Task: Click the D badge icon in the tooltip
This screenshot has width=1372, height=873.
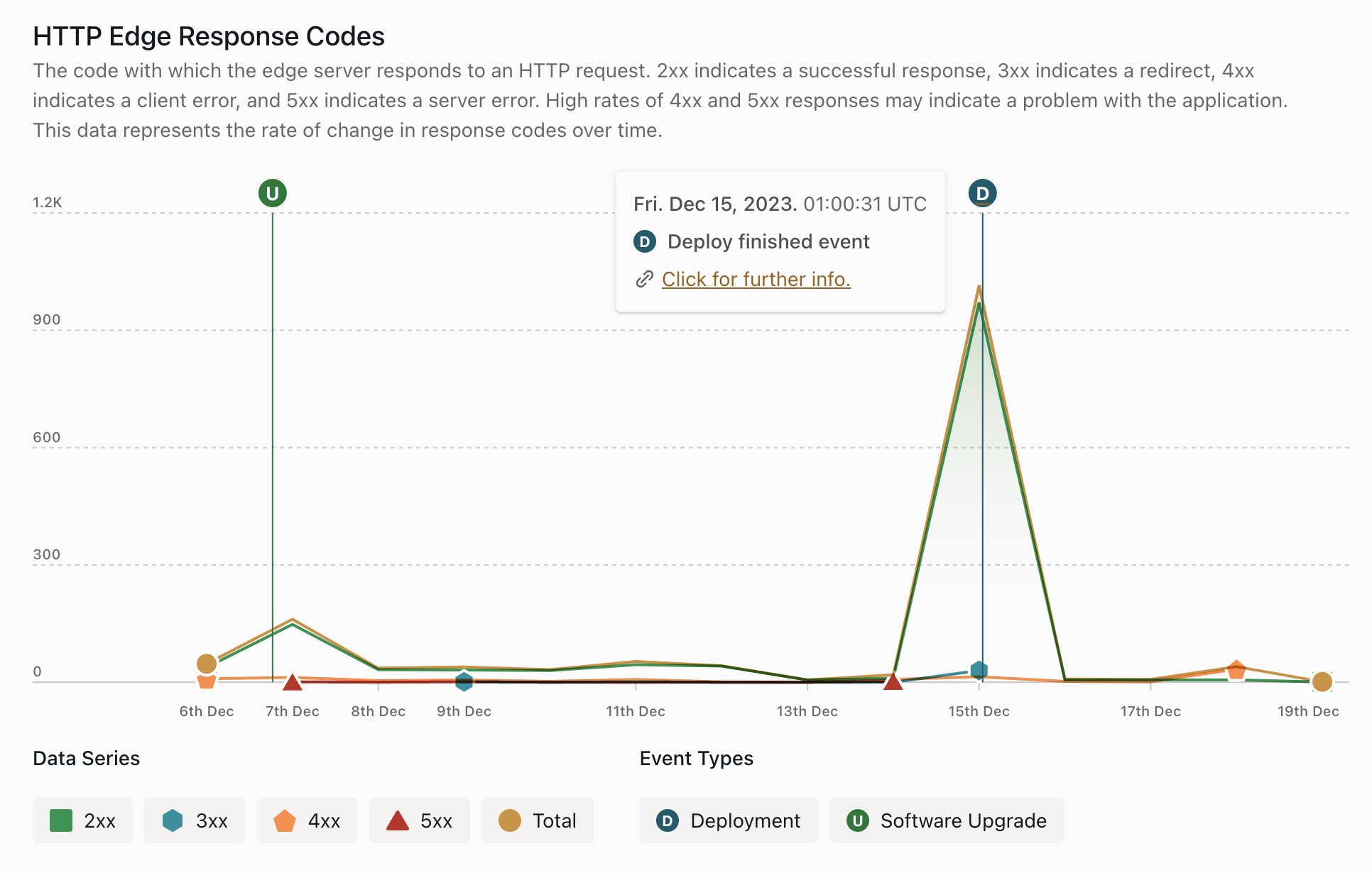Action: tap(644, 242)
